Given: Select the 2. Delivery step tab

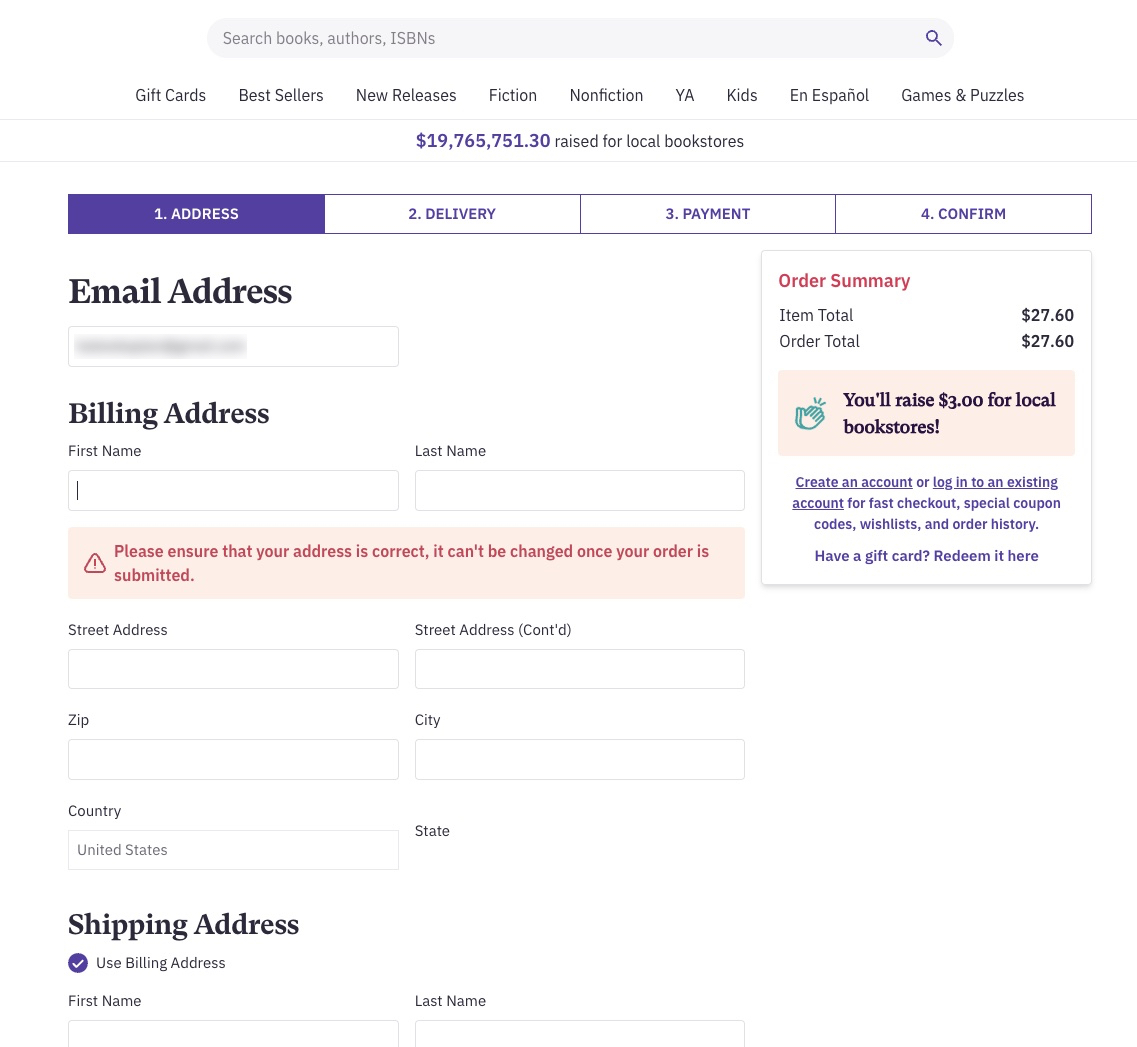Looking at the screenshot, I should coord(452,214).
